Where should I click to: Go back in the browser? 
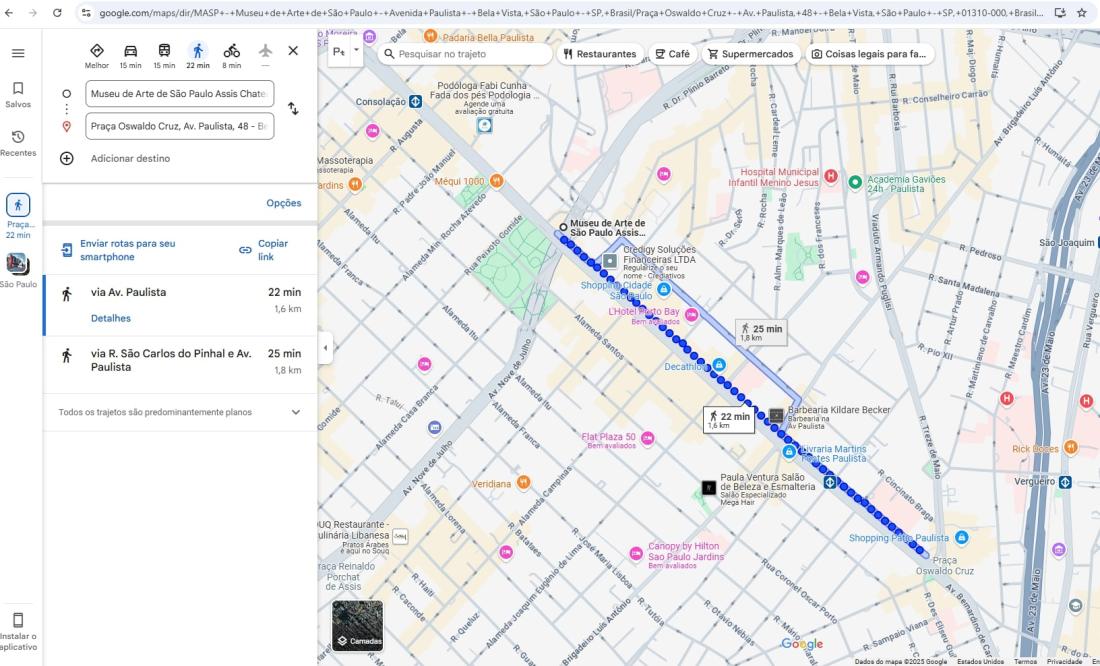click(9, 13)
